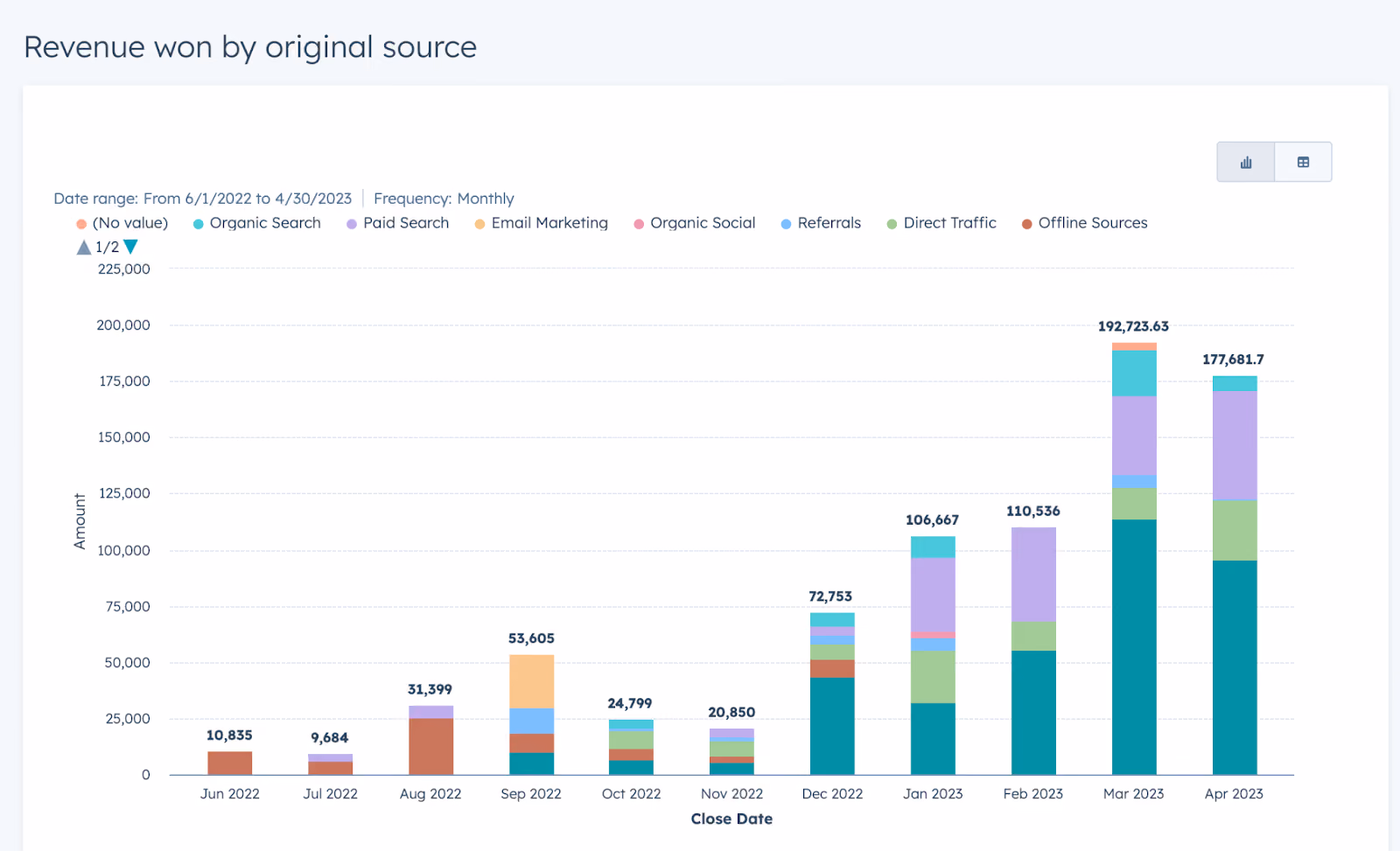This screenshot has width=1400, height=851.
Task: Select the blue segment of Sep 2022 bar
Action: point(531,722)
